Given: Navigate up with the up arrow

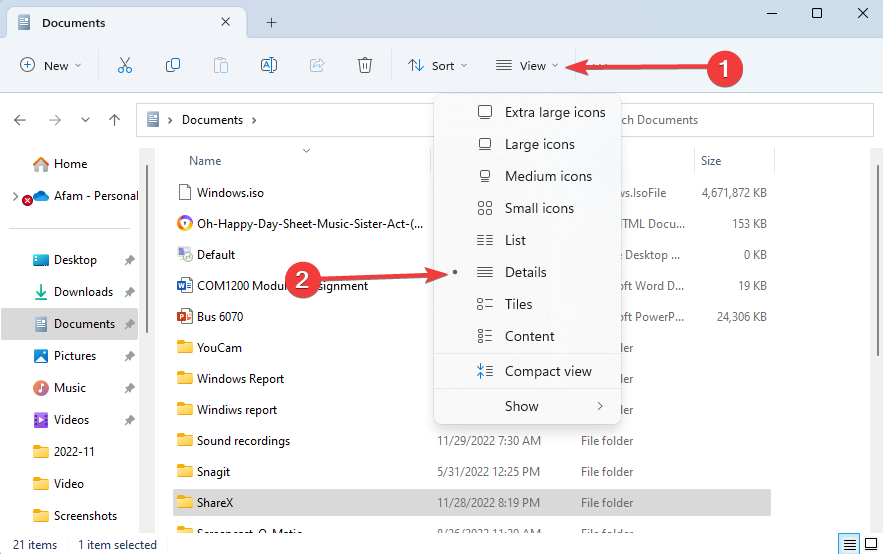Looking at the screenshot, I should click(115, 120).
